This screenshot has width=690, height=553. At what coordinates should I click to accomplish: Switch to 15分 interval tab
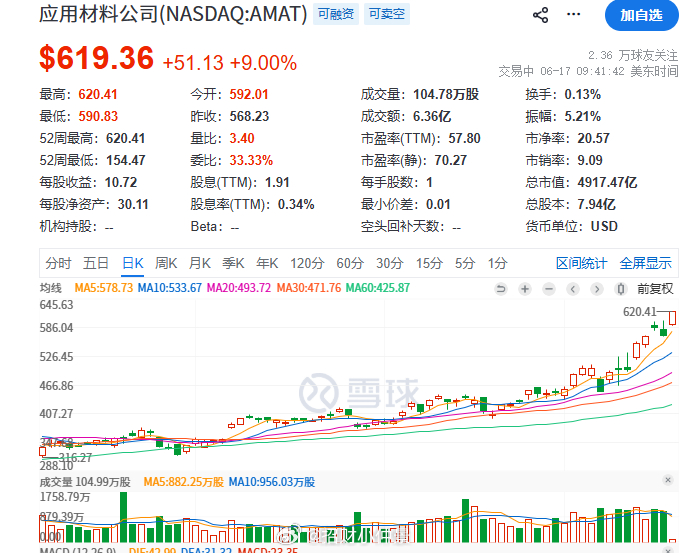(x=429, y=263)
